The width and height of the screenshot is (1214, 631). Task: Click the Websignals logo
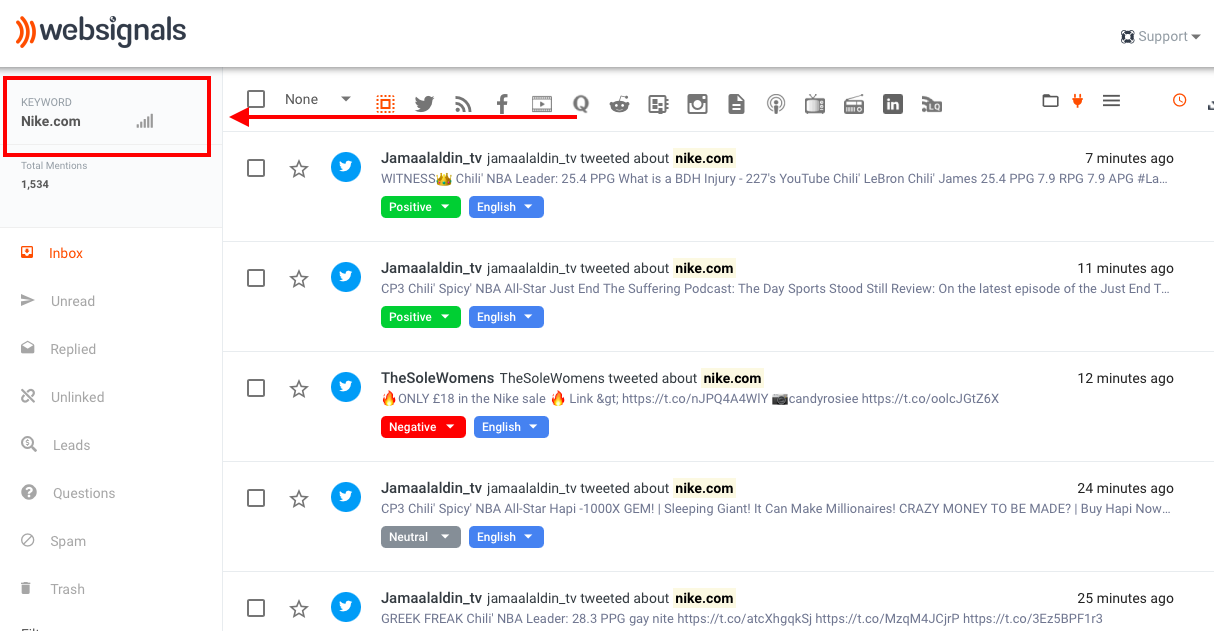click(101, 31)
